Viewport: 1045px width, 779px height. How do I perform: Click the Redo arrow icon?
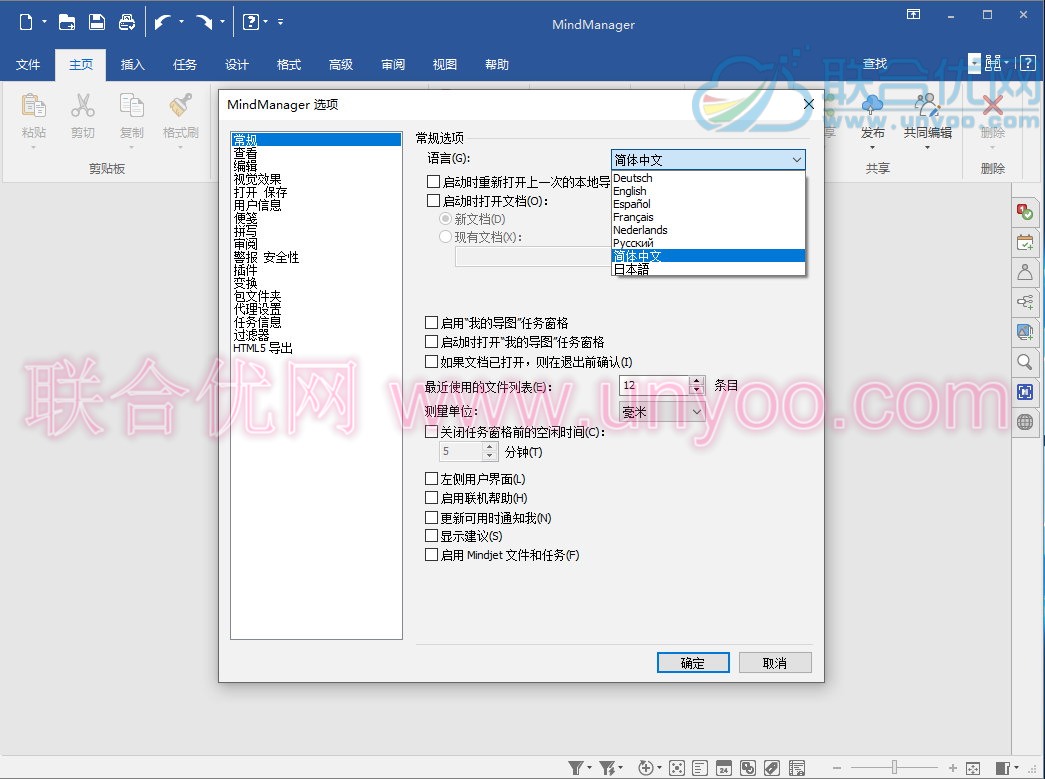(x=204, y=22)
